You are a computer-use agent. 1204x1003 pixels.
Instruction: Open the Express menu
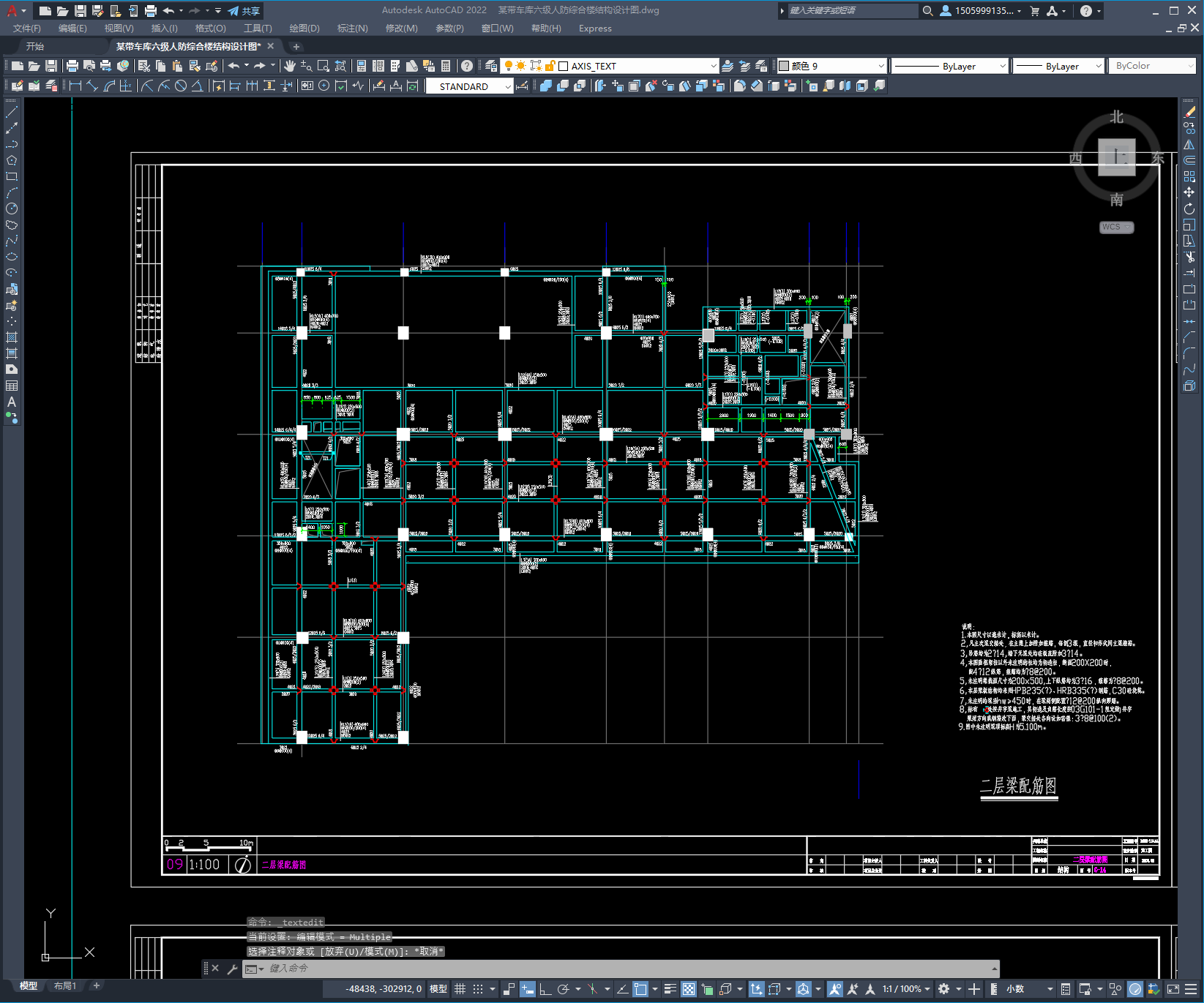(x=595, y=29)
